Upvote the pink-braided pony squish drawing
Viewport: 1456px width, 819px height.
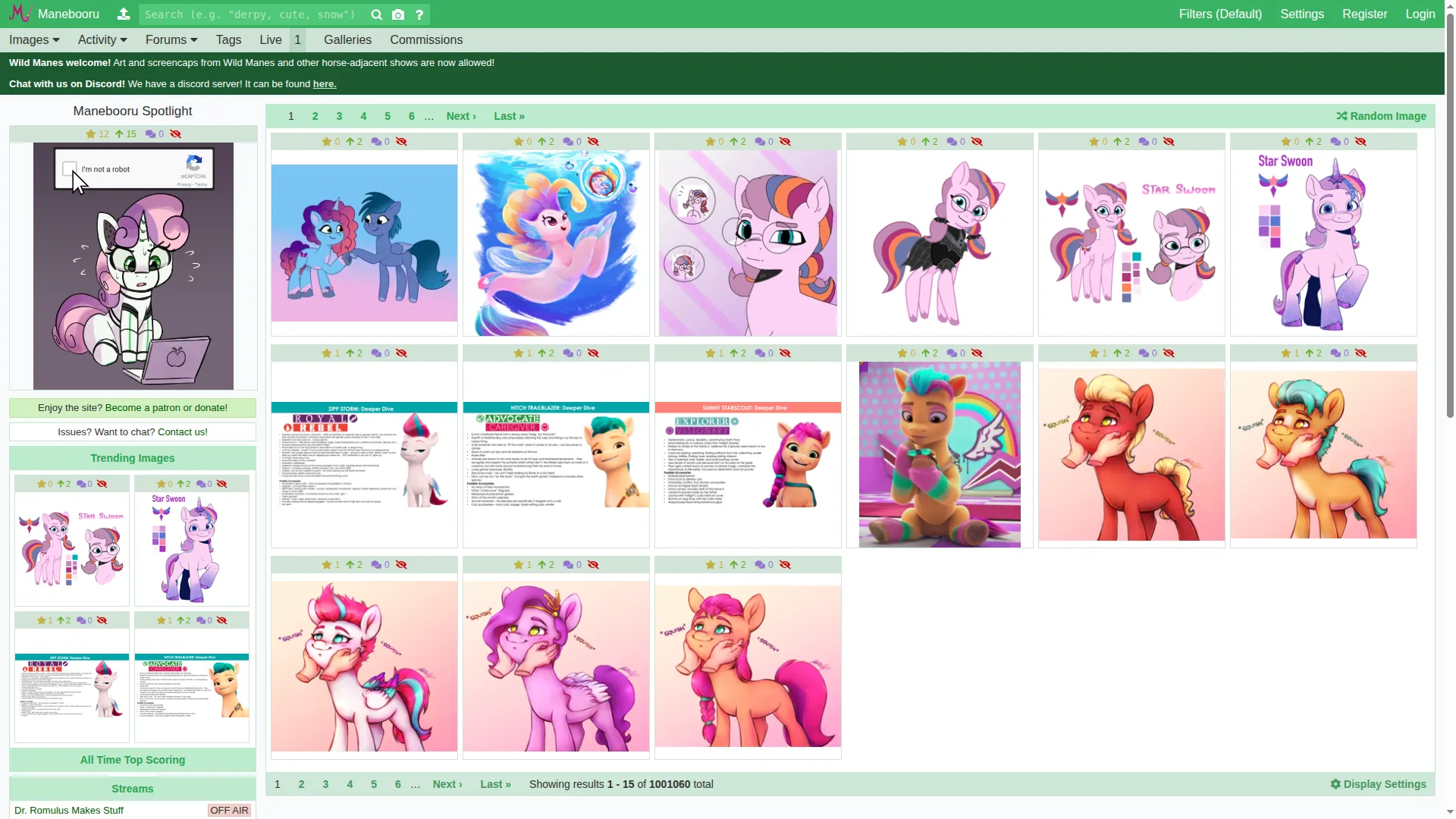[x=734, y=565]
